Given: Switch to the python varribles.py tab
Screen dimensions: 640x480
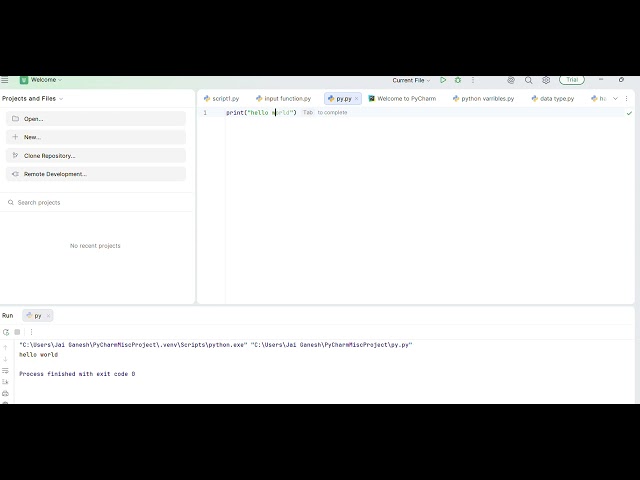Looking at the screenshot, I should (x=484, y=99).
